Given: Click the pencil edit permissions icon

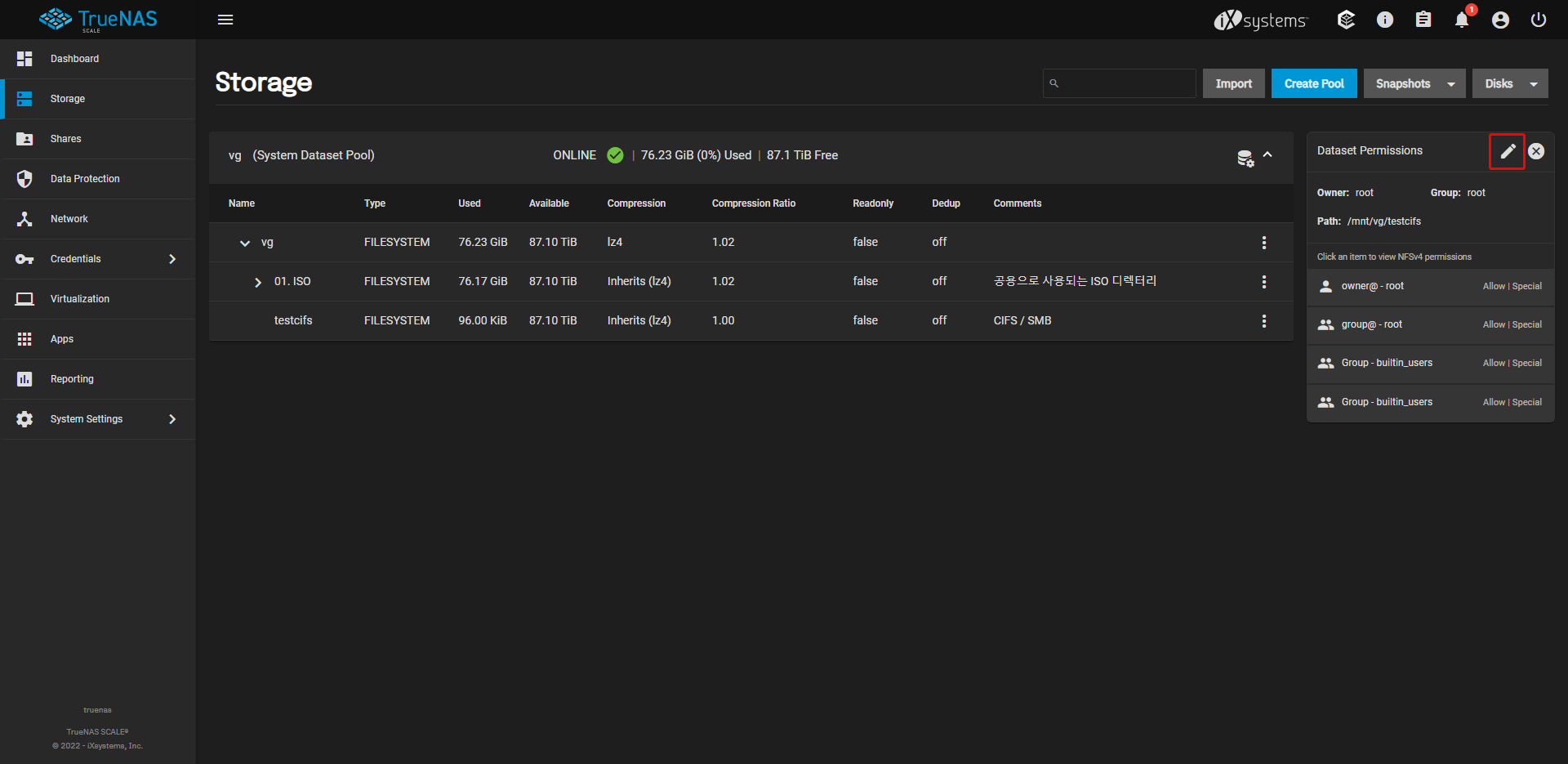Looking at the screenshot, I should 1507,151.
